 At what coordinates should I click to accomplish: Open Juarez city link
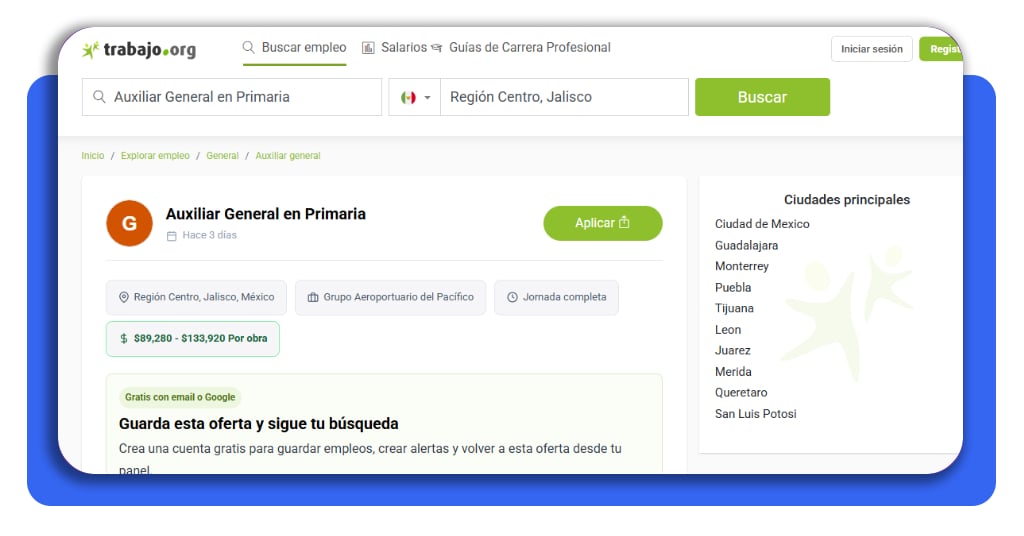click(x=733, y=351)
